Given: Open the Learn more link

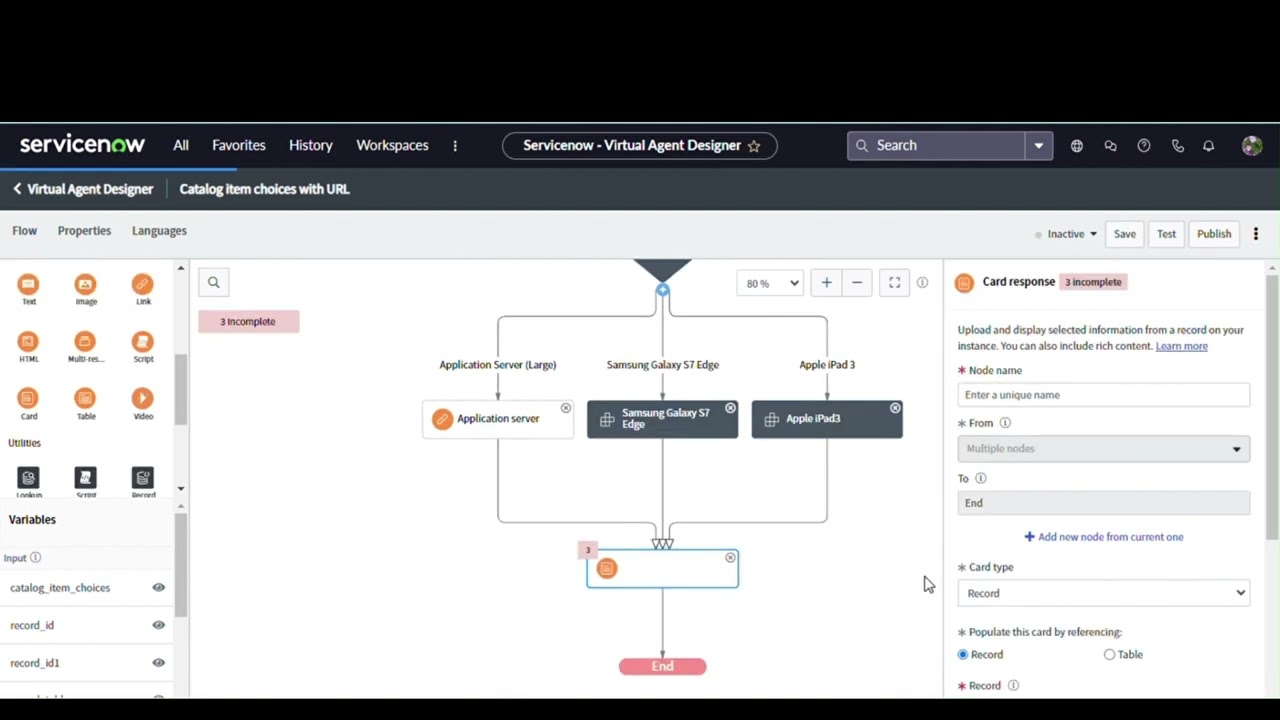Looking at the screenshot, I should pyautogui.click(x=1182, y=346).
